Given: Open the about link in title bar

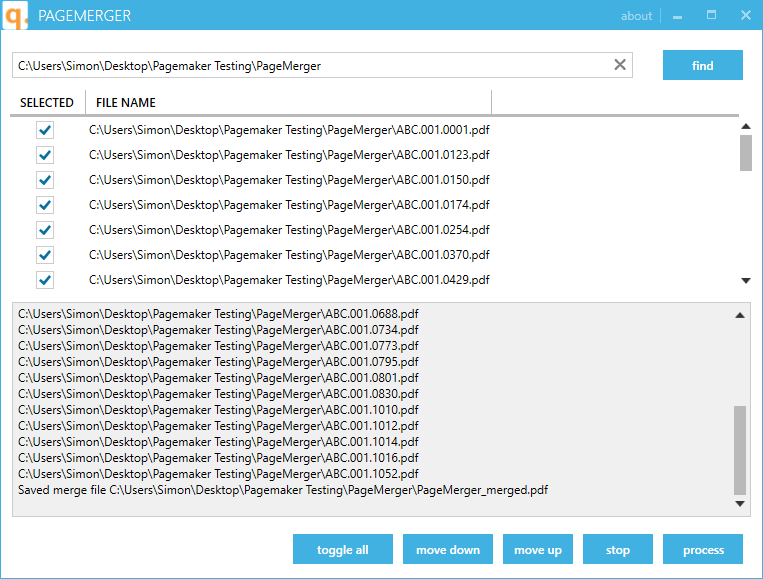Looking at the screenshot, I should pyautogui.click(x=636, y=16).
